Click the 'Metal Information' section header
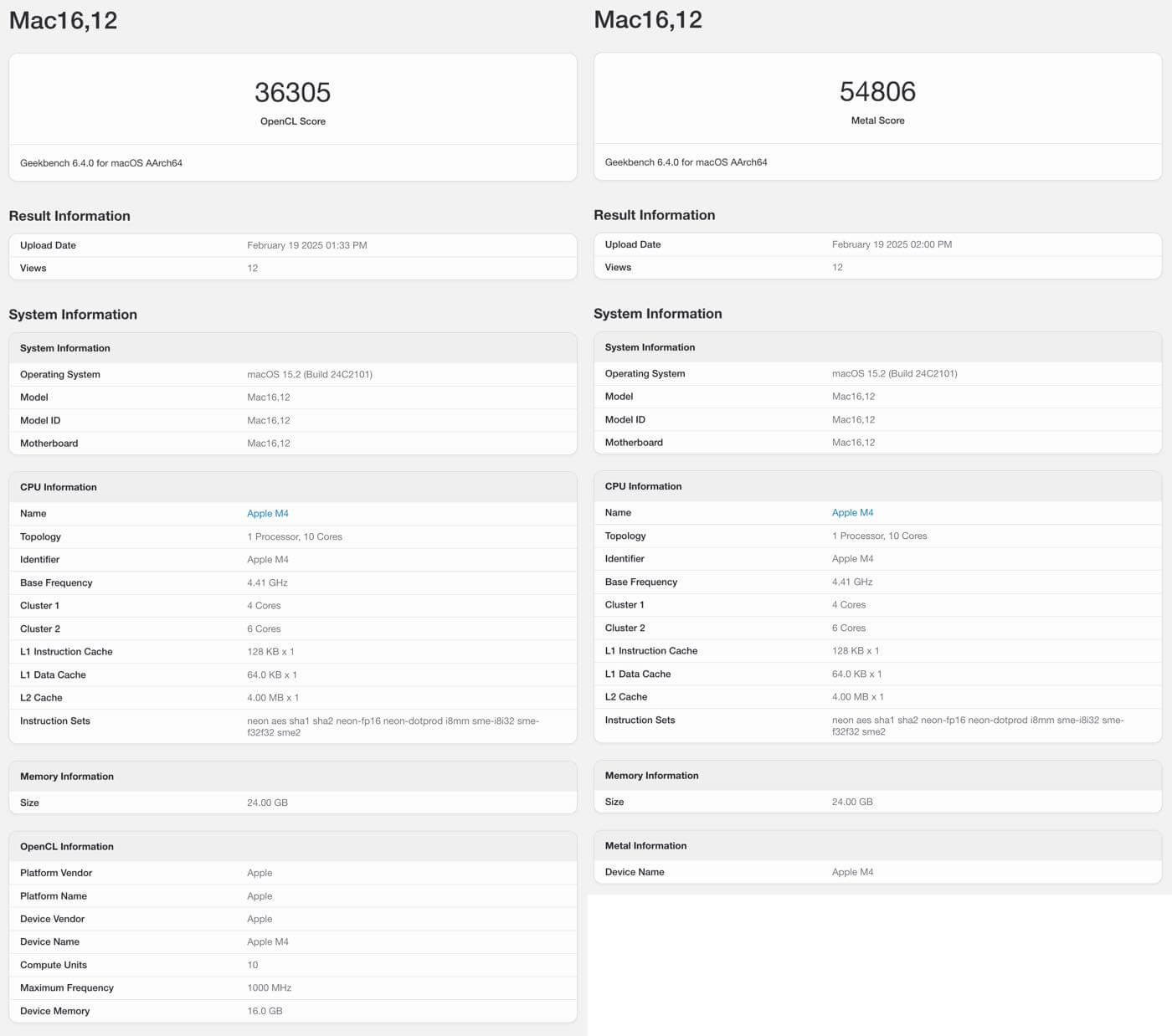Viewport: 1172px width, 1036px height. [x=645, y=846]
